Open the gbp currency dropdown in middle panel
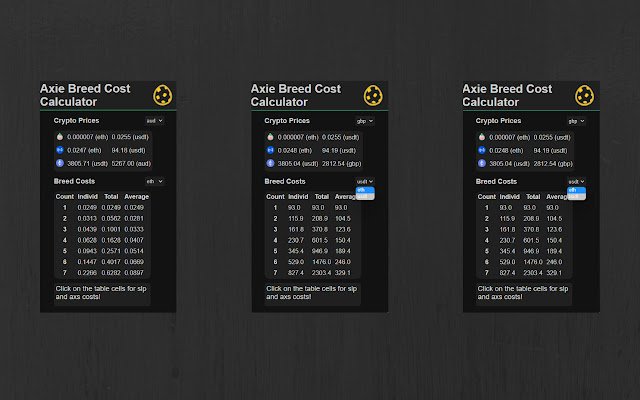 [x=365, y=121]
